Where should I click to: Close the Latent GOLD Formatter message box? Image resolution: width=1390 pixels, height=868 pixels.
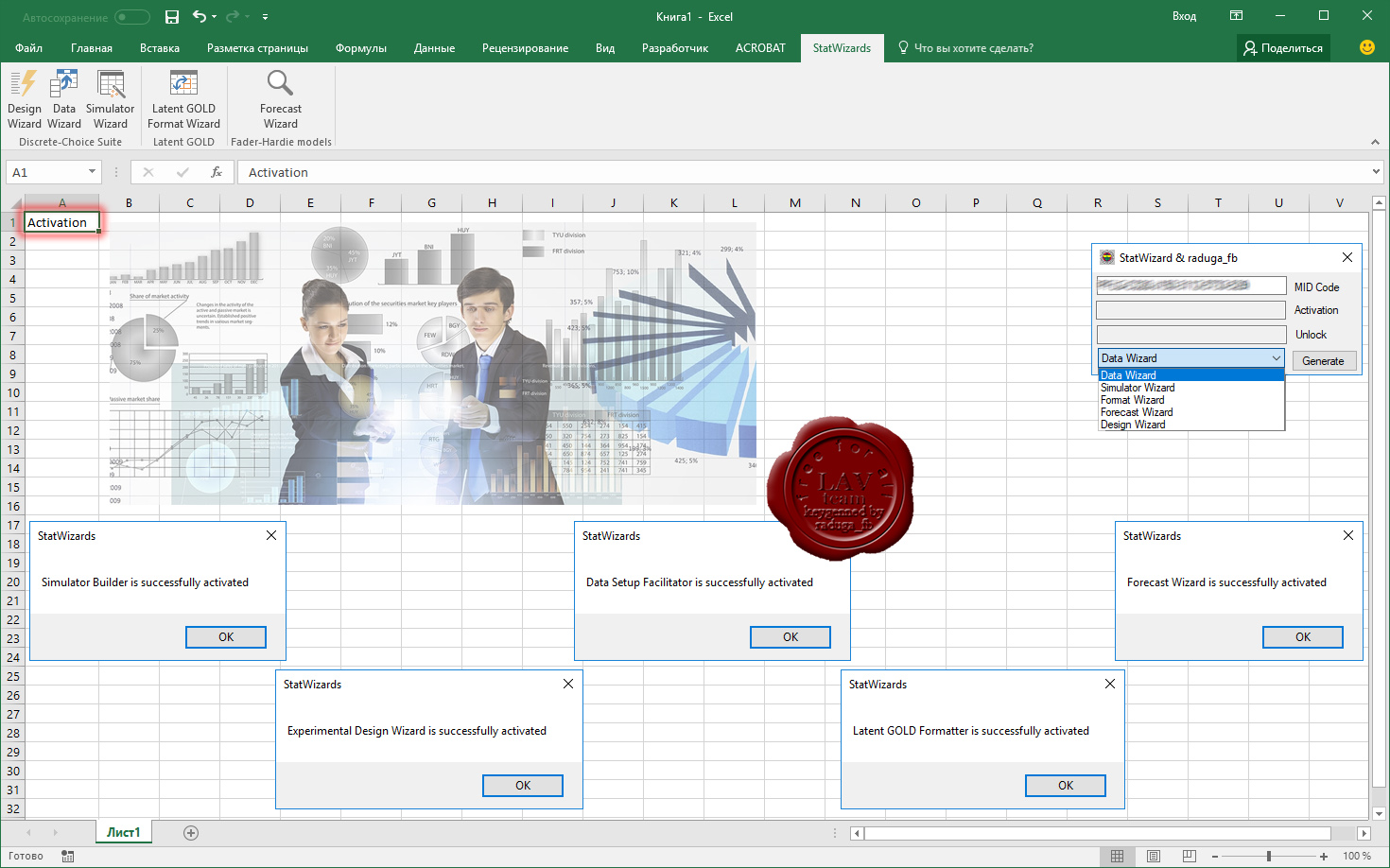coord(1110,684)
